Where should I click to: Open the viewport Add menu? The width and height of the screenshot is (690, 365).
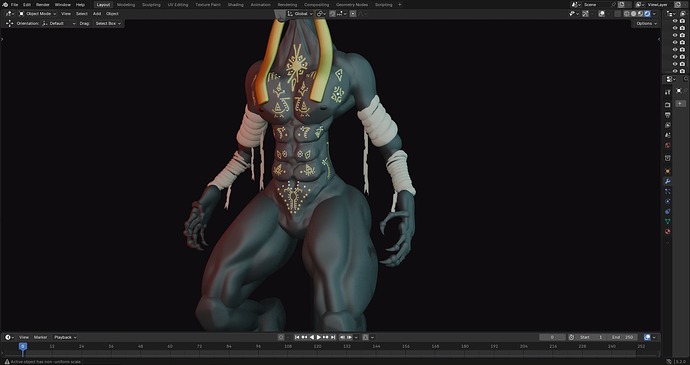pyautogui.click(x=97, y=14)
